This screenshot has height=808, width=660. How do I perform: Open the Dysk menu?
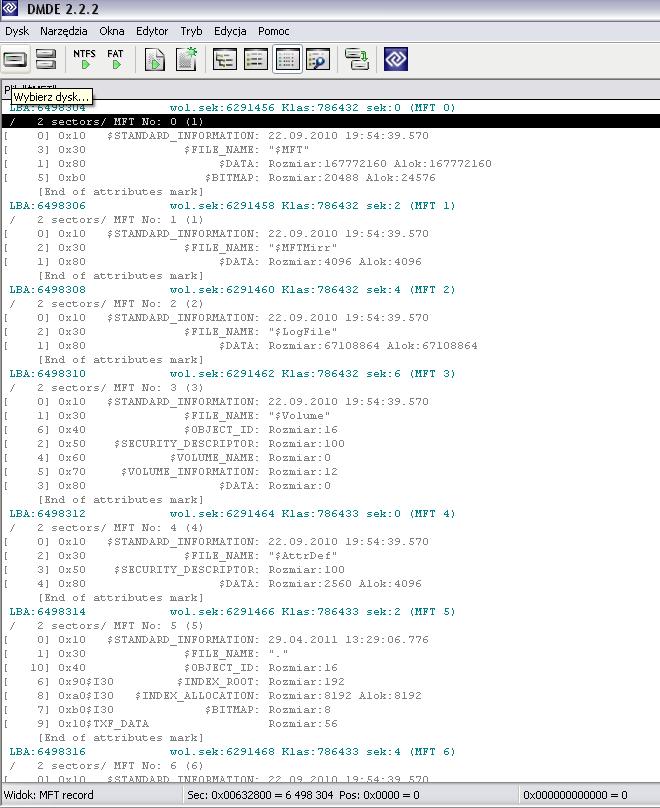17,31
